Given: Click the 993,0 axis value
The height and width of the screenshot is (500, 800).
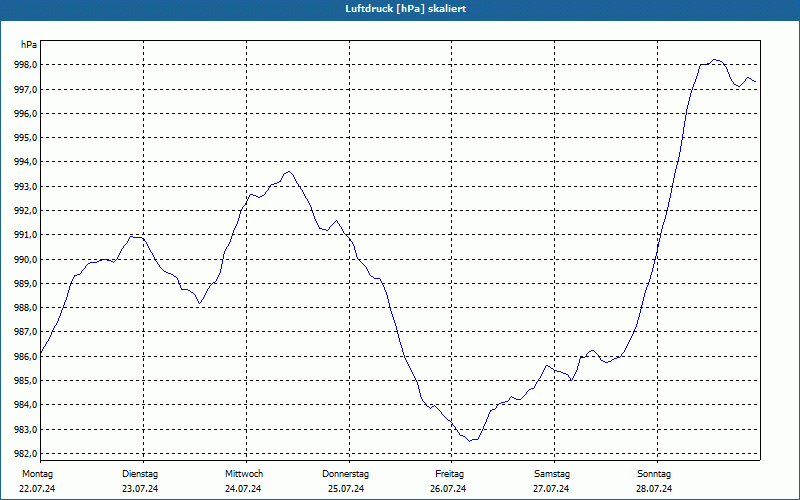Looking at the screenshot, I should point(27,187).
